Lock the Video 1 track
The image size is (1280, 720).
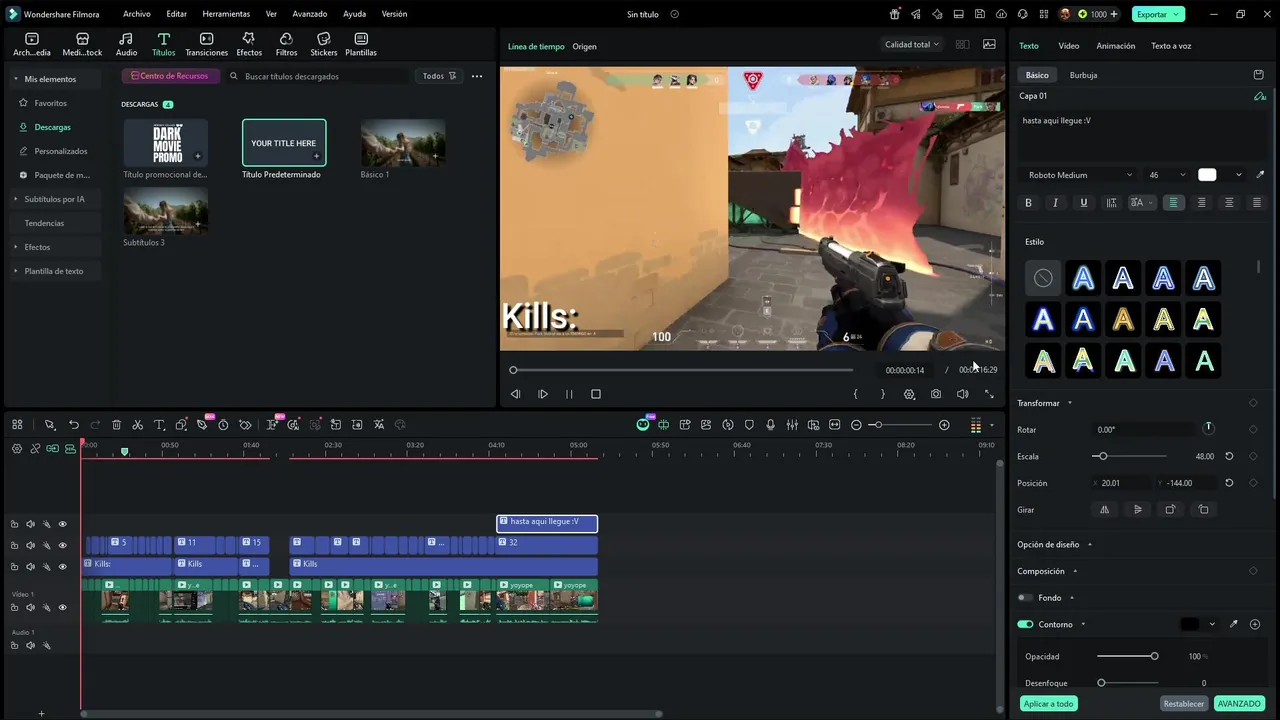click(14, 608)
